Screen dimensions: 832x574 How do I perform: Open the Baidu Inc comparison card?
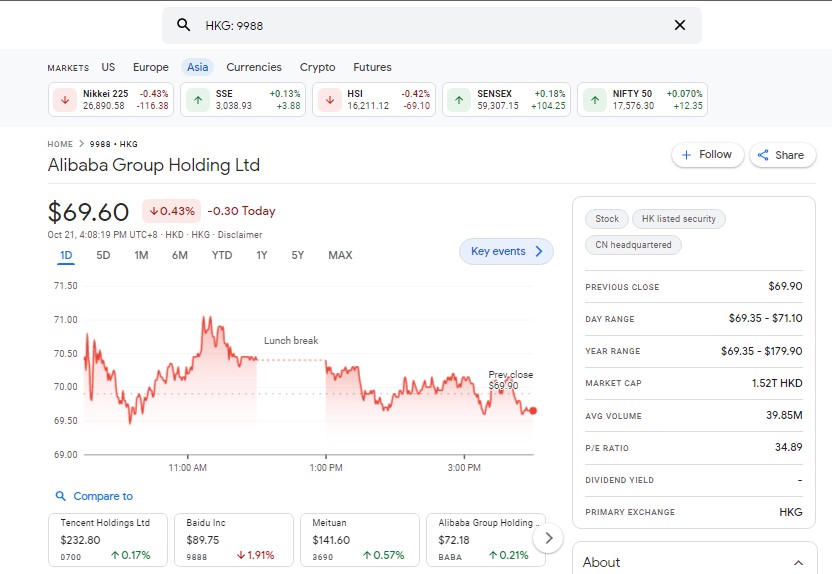[x=233, y=540]
